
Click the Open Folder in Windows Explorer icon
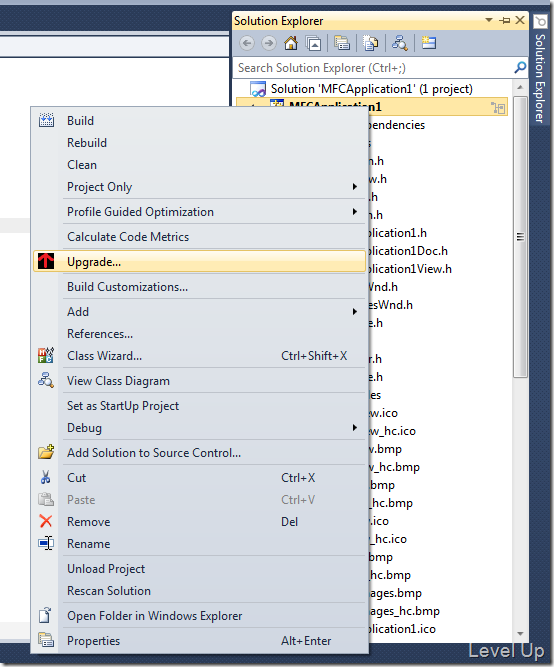pos(45,615)
